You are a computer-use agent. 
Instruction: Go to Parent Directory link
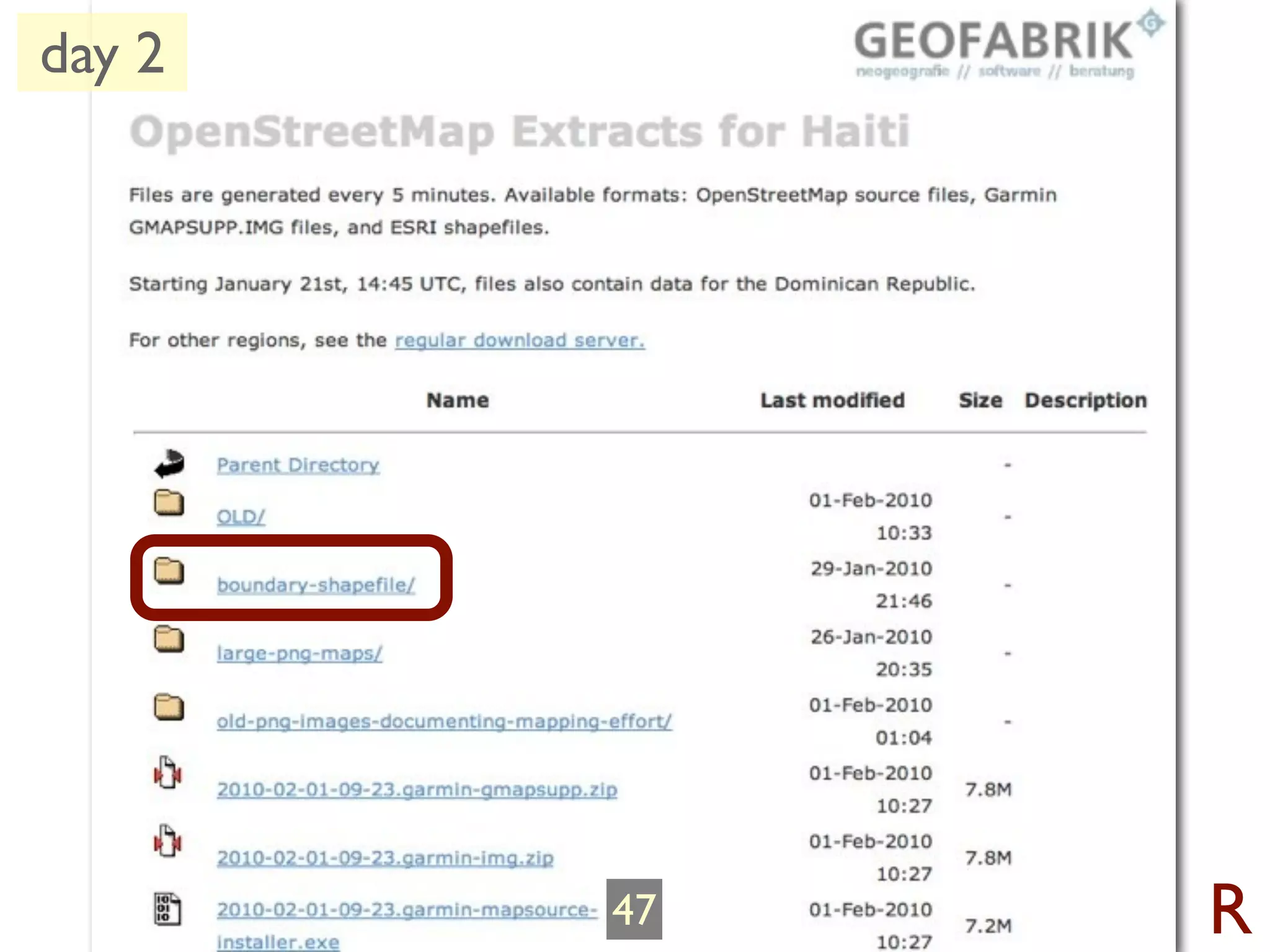pos(298,465)
